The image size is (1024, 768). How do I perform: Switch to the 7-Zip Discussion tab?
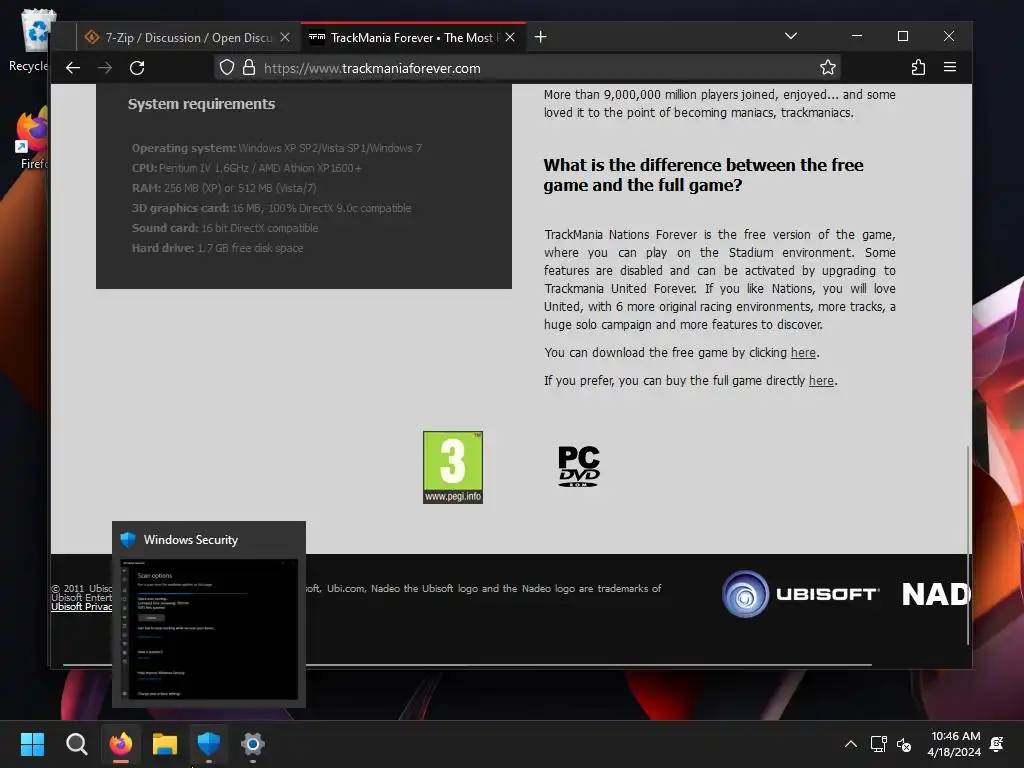point(188,37)
